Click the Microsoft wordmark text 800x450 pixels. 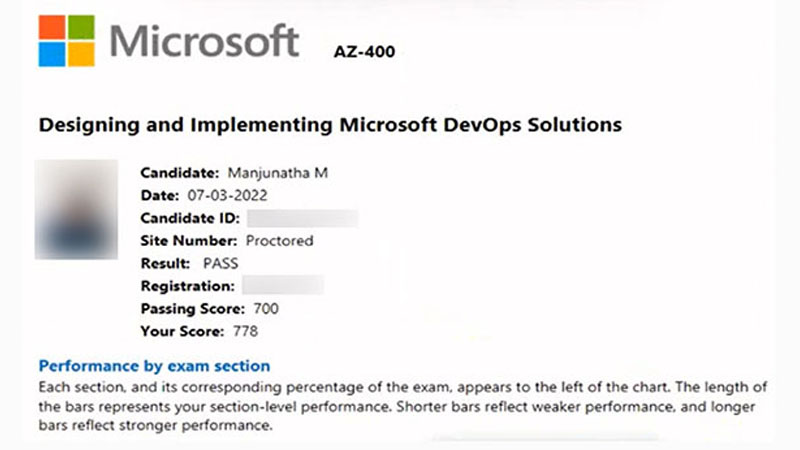(x=204, y=42)
